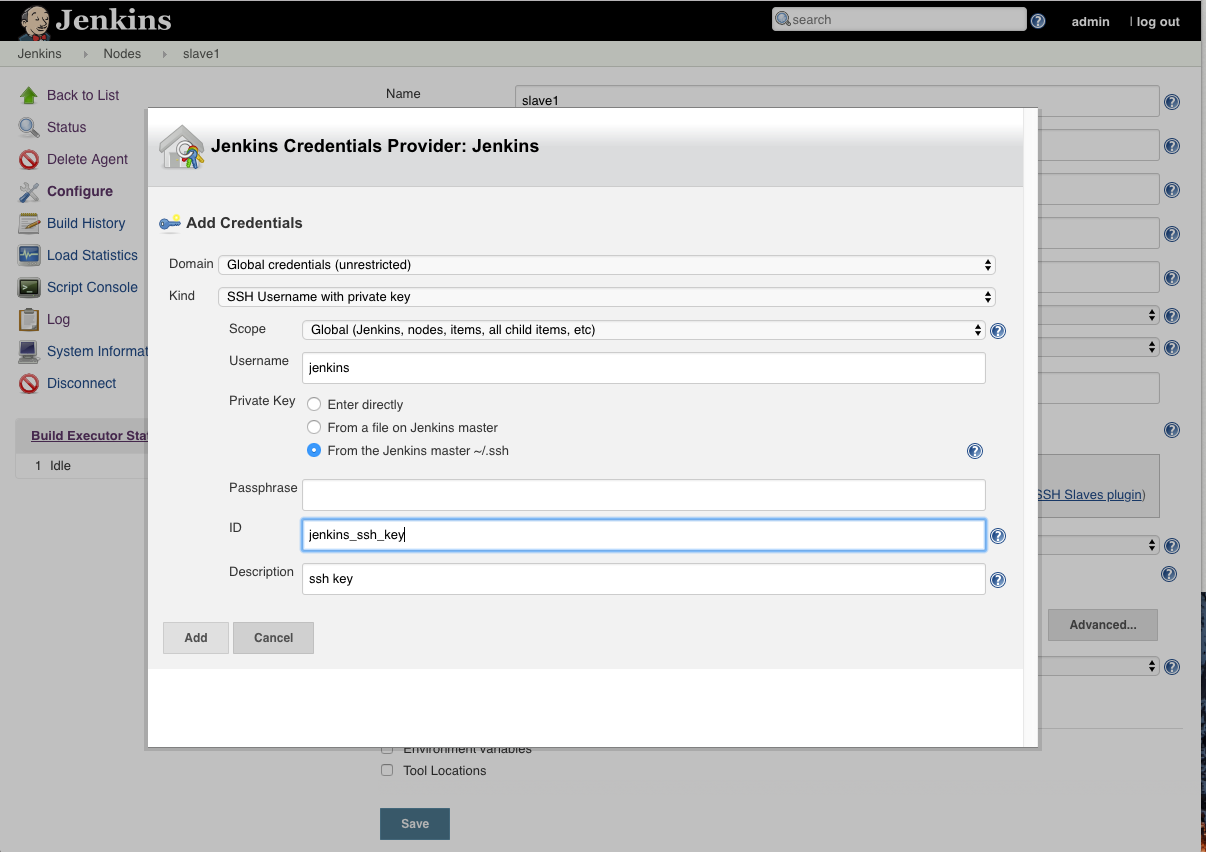Click the Add Credentials key icon
The image size is (1206, 852).
[170, 222]
